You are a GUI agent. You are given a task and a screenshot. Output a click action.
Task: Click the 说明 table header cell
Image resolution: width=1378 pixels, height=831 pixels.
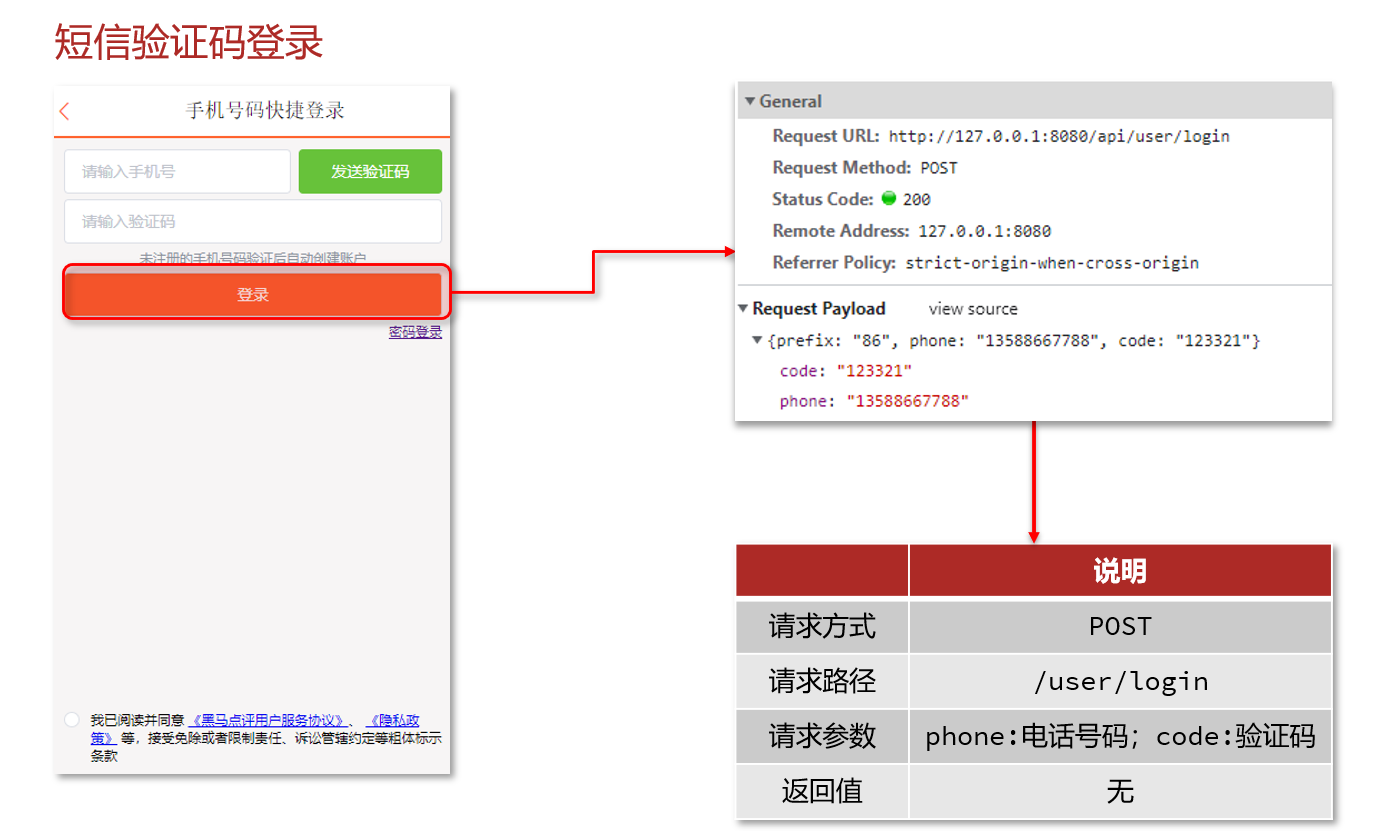(1119, 570)
